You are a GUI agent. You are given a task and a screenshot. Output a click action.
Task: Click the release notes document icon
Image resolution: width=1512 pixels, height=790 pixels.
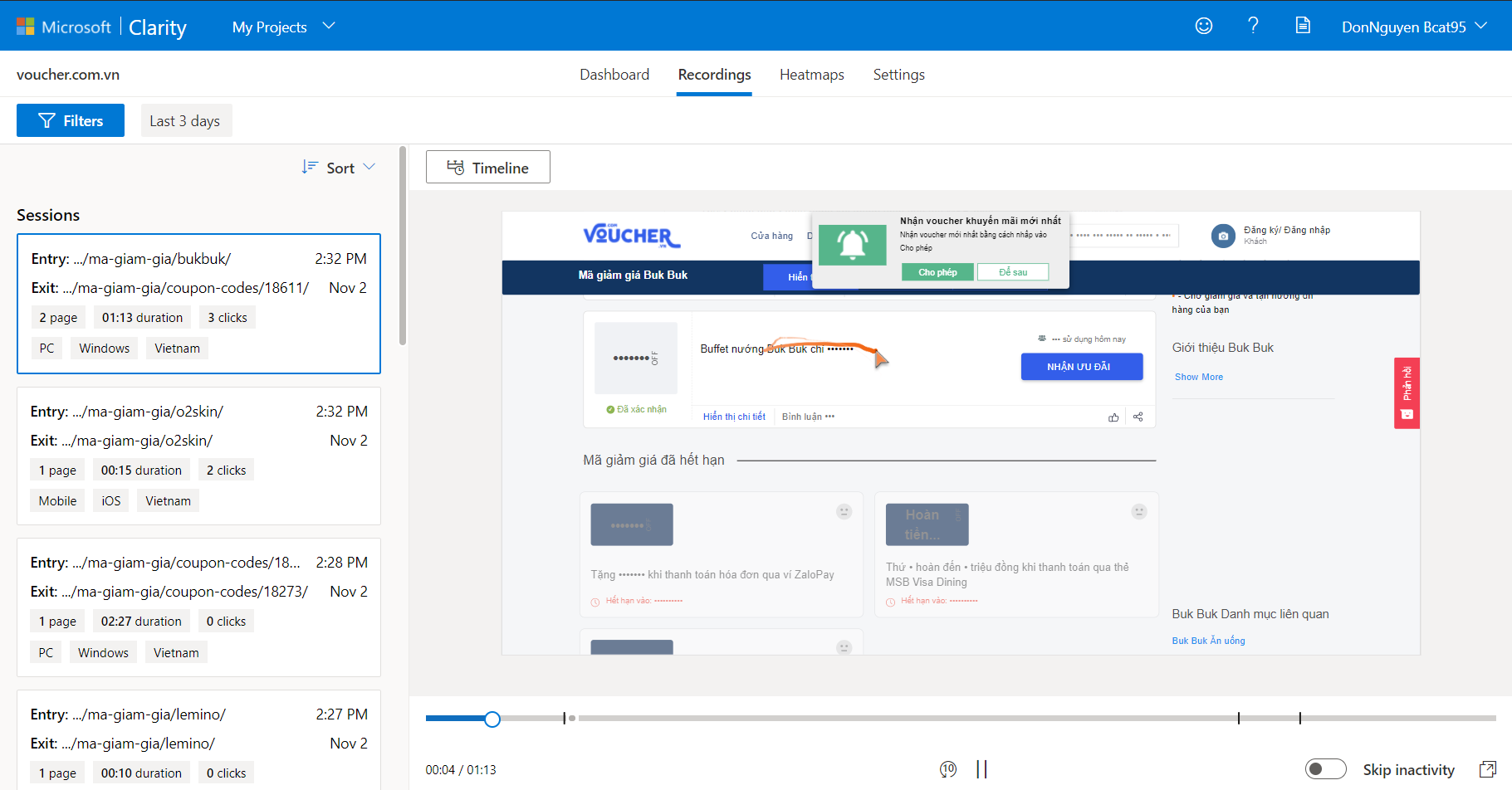pos(1303,26)
